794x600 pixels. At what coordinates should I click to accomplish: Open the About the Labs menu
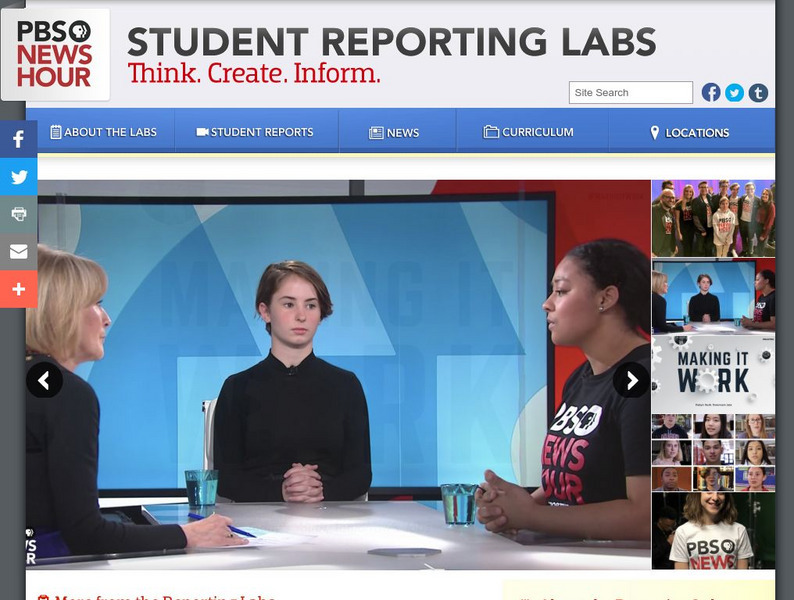point(103,132)
